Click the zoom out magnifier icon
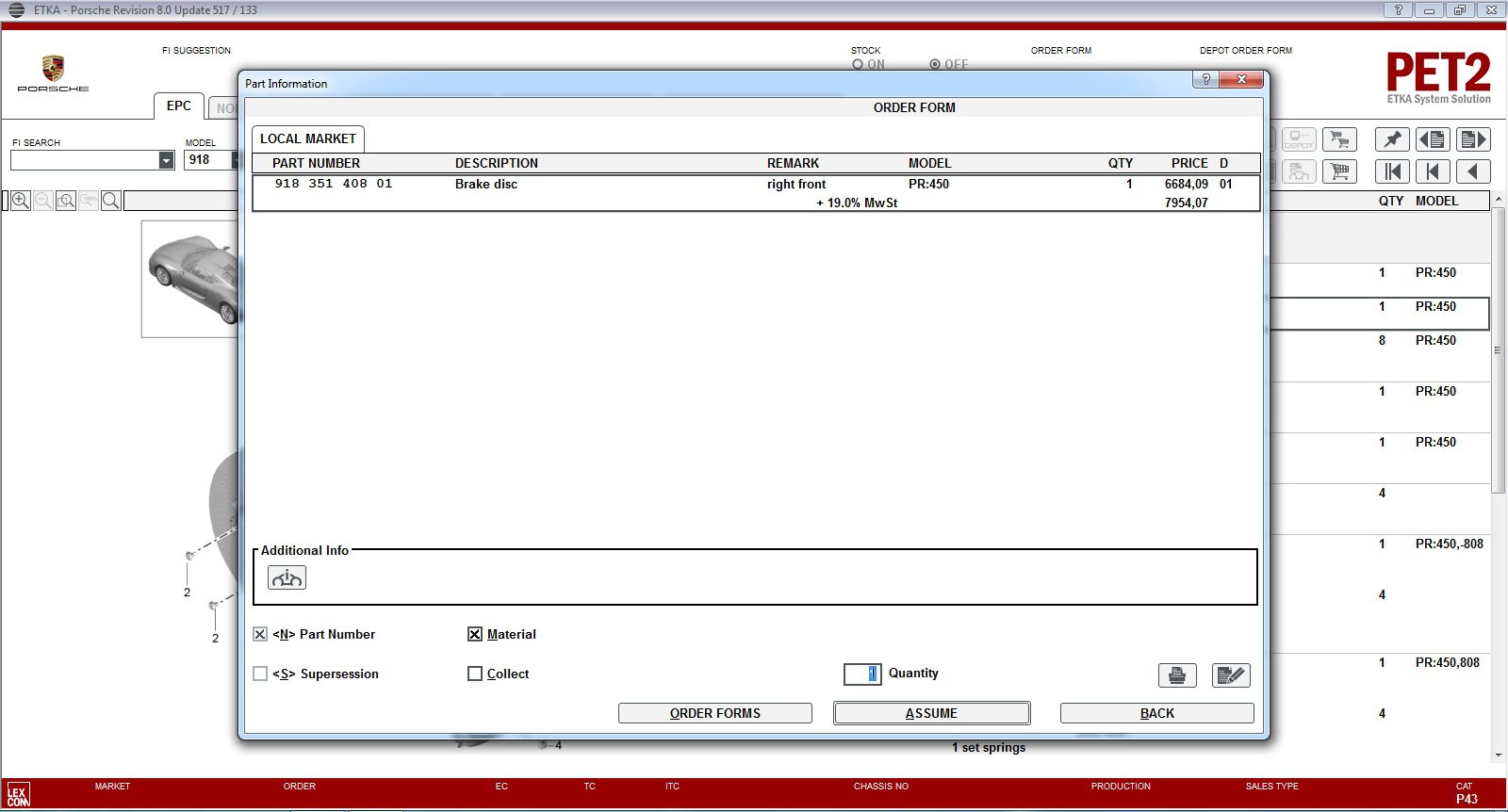The height and width of the screenshot is (812, 1508). point(43,201)
